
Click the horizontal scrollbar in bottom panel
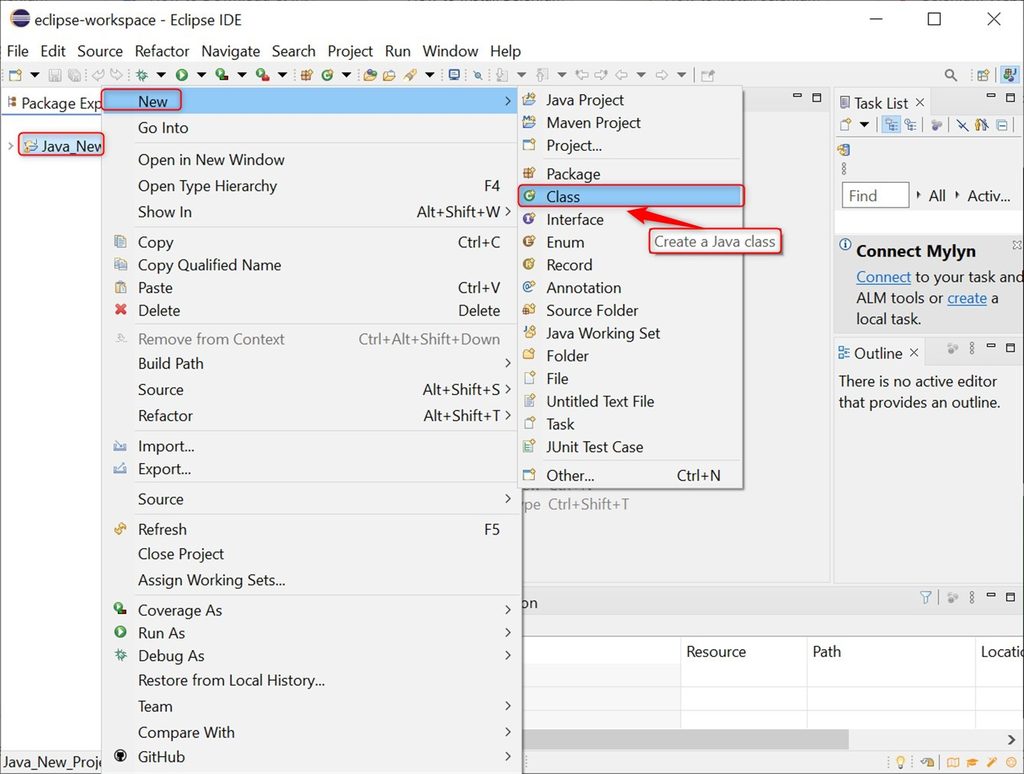tap(686, 739)
